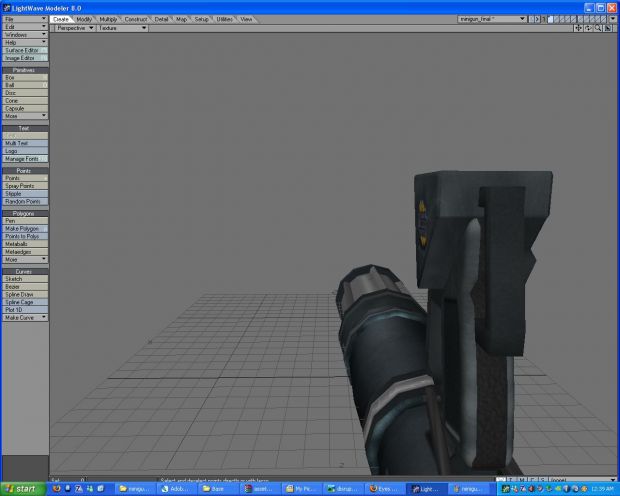Click the Points to Polys button
This screenshot has height=496, width=620.
pos(25,236)
